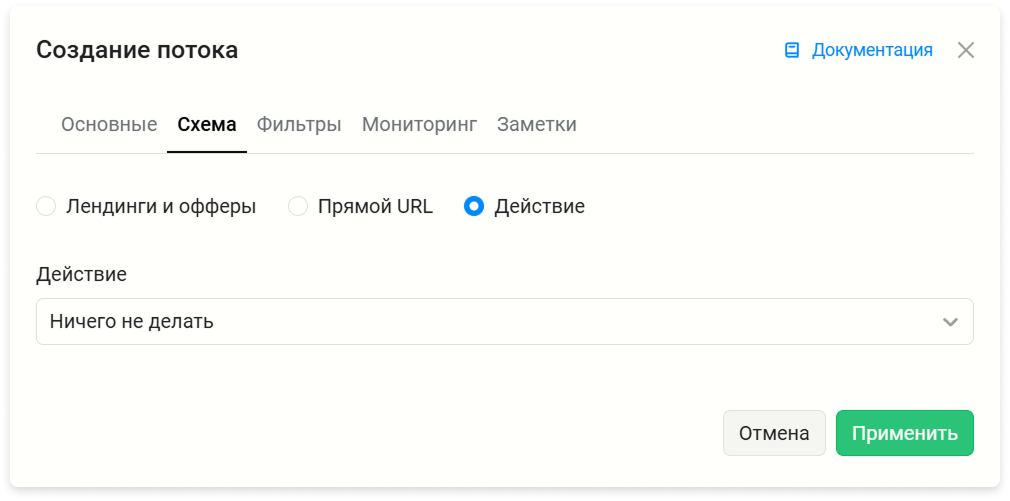Show the Заметки tab

coord(537,124)
